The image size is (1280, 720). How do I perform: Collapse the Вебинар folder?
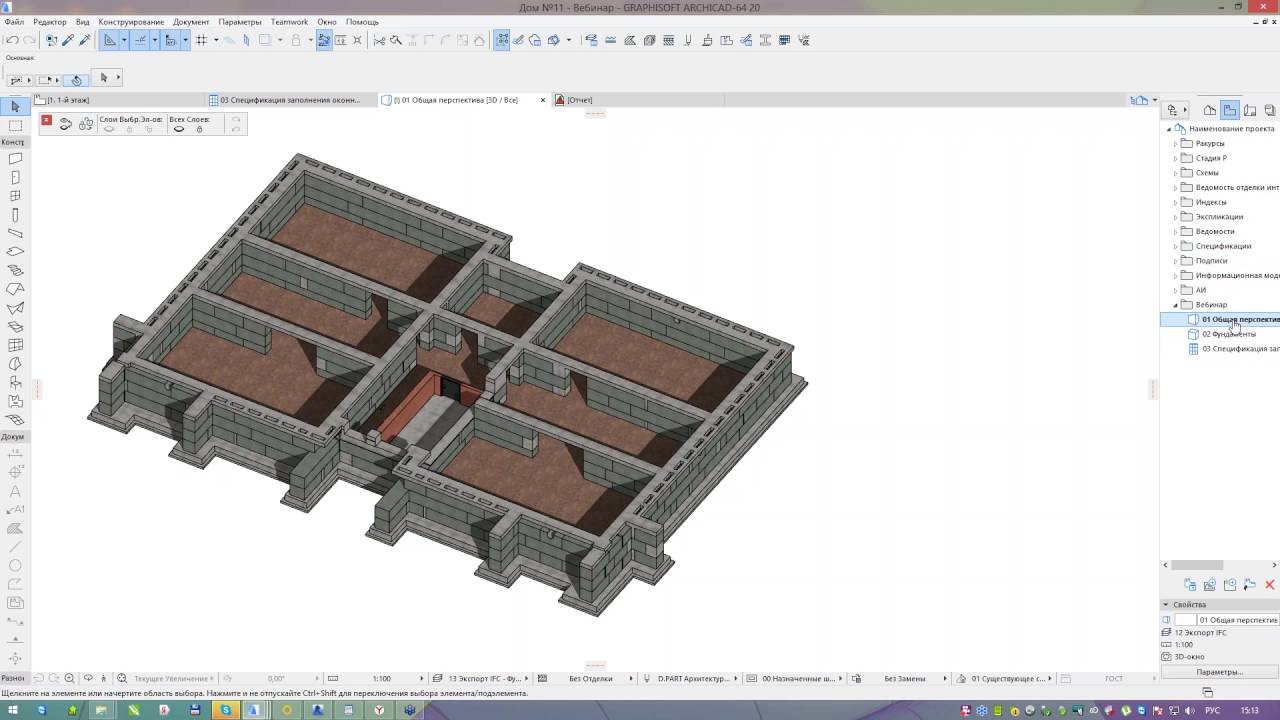[x=1176, y=305]
